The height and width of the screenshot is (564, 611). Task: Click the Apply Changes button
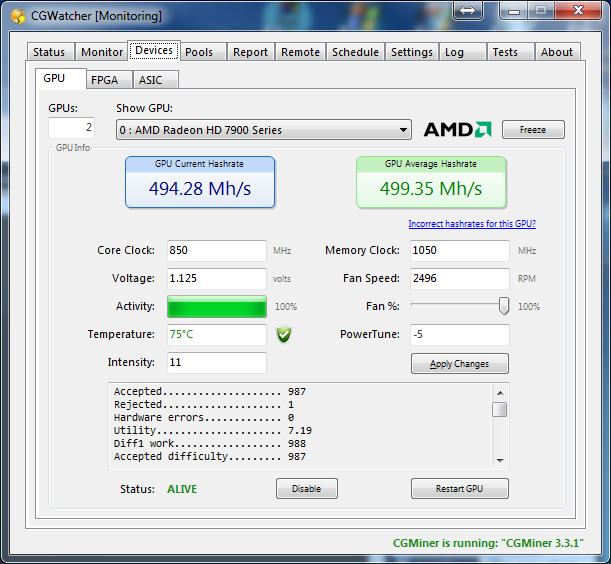[x=459, y=364]
